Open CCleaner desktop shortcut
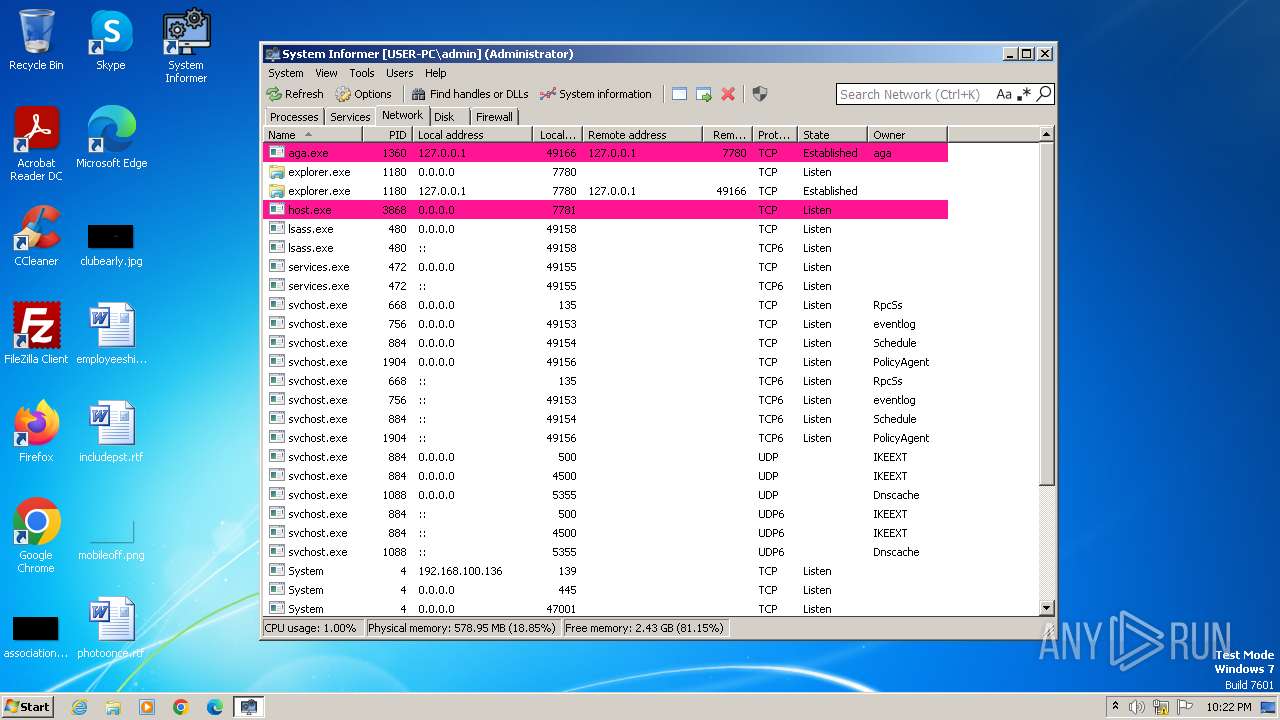The width and height of the screenshot is (1280, 720). pyautogui.click(x=36, y=236)
